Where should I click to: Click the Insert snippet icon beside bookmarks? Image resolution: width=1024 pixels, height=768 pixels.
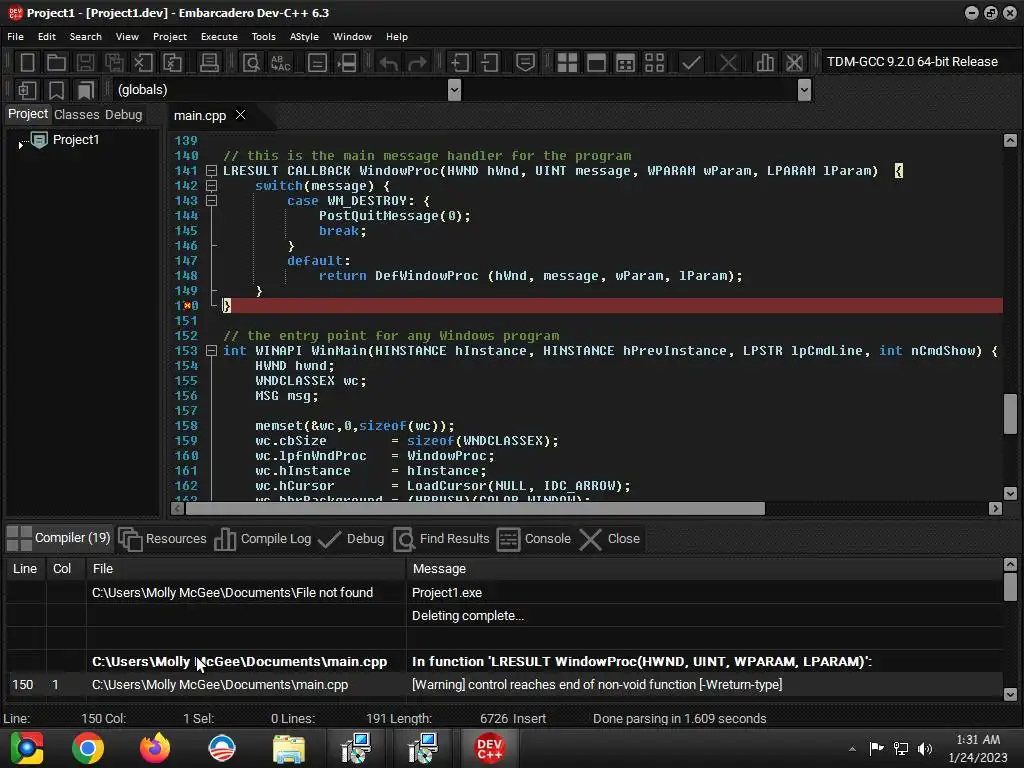pos(27,90)
